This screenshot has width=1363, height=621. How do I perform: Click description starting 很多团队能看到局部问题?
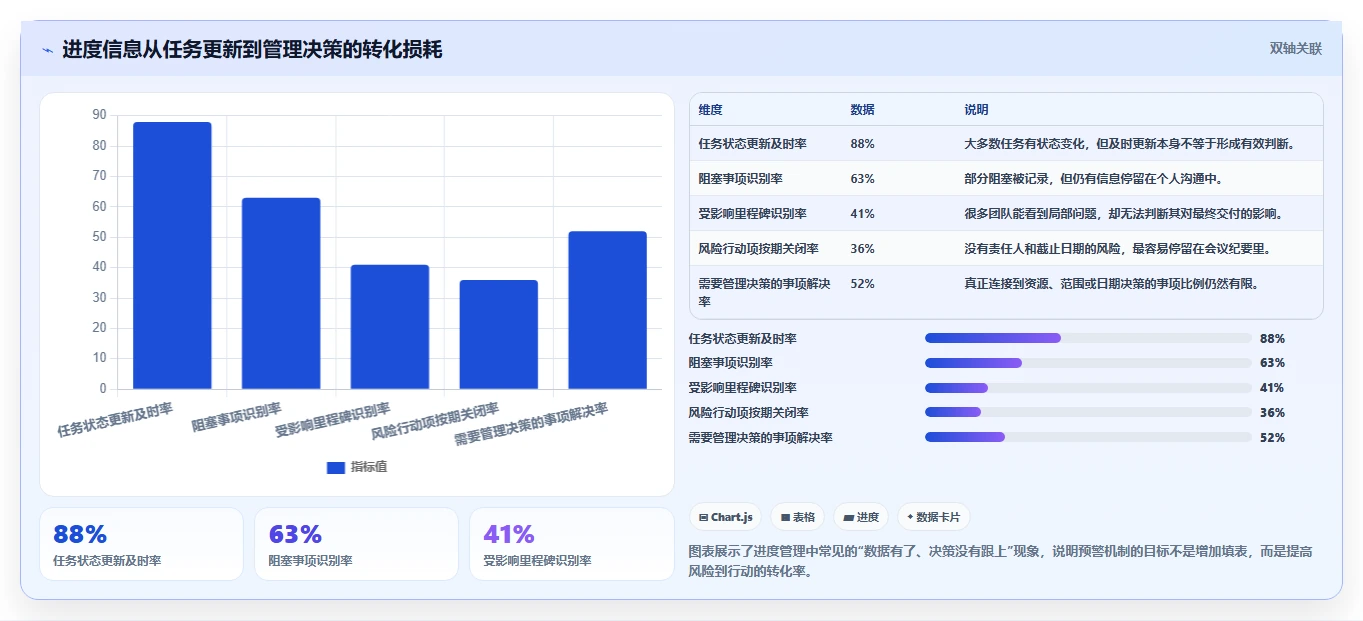1124,214
